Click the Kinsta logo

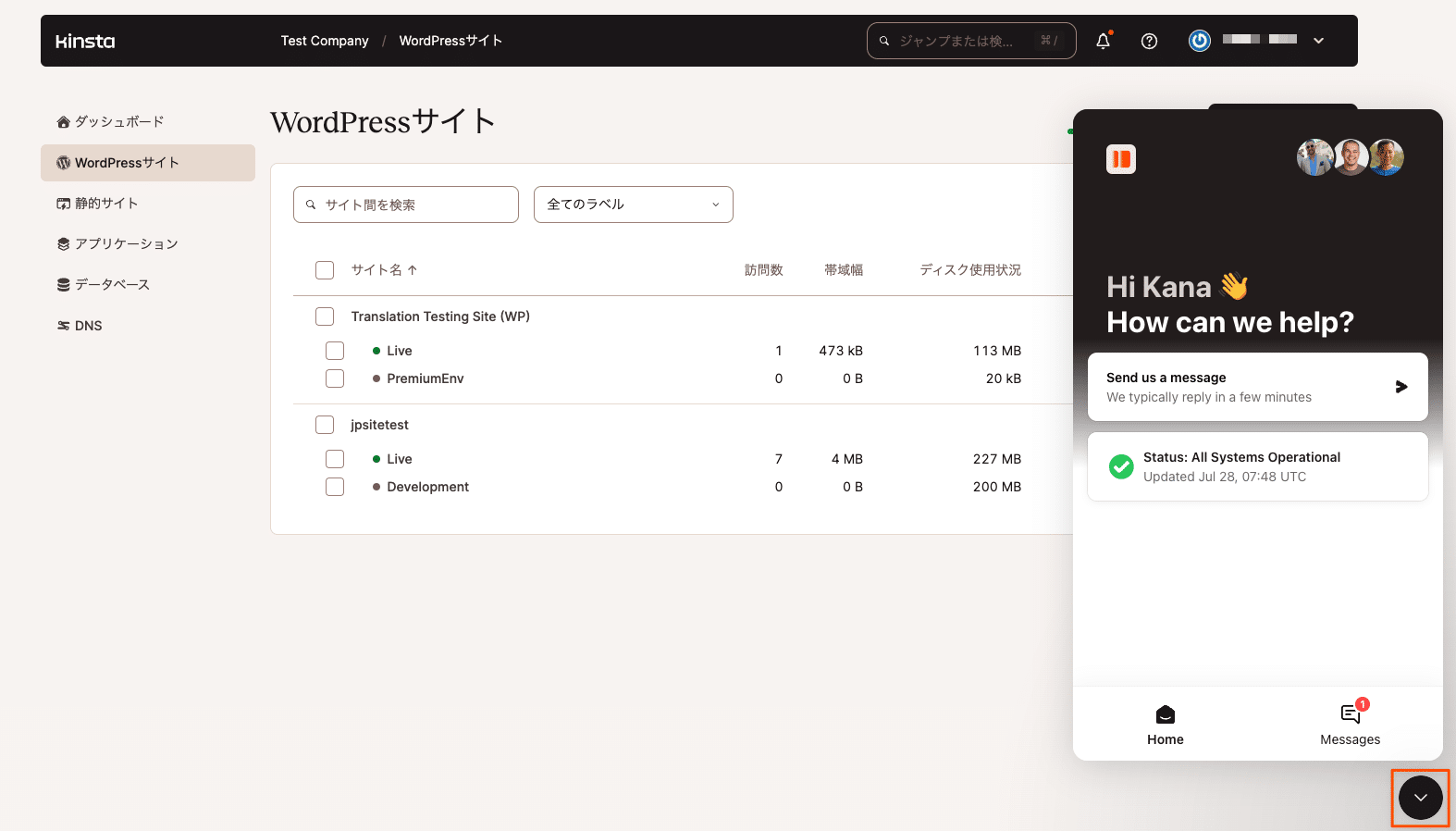[x=85, y=41]
